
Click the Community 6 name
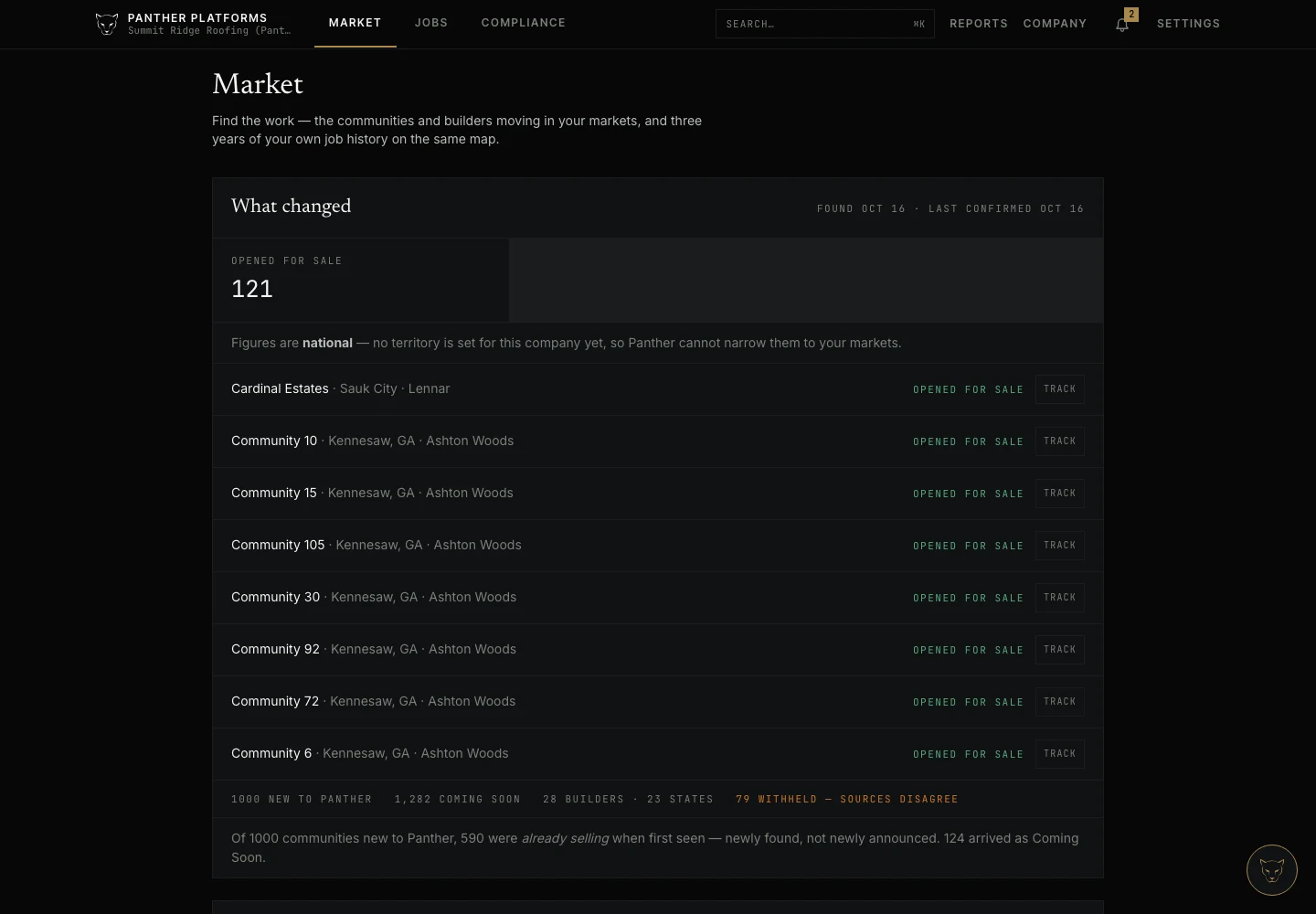271,753
